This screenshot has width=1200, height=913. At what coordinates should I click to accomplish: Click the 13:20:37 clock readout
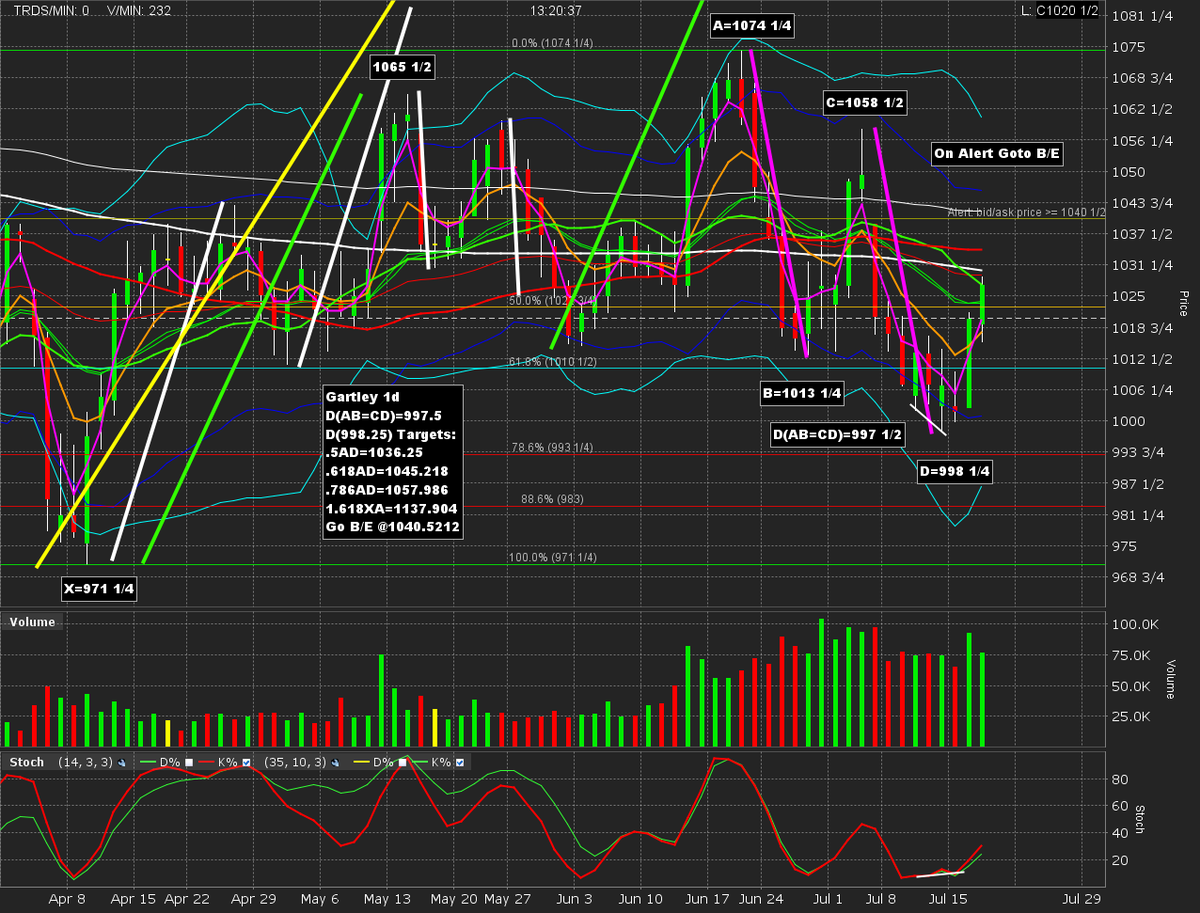558,10
